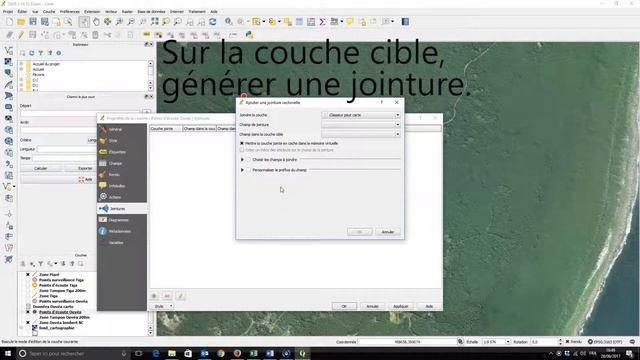Click Annuler in the join dialog
The width and height of the screenshot is (640, 360).
click(387, 232)
